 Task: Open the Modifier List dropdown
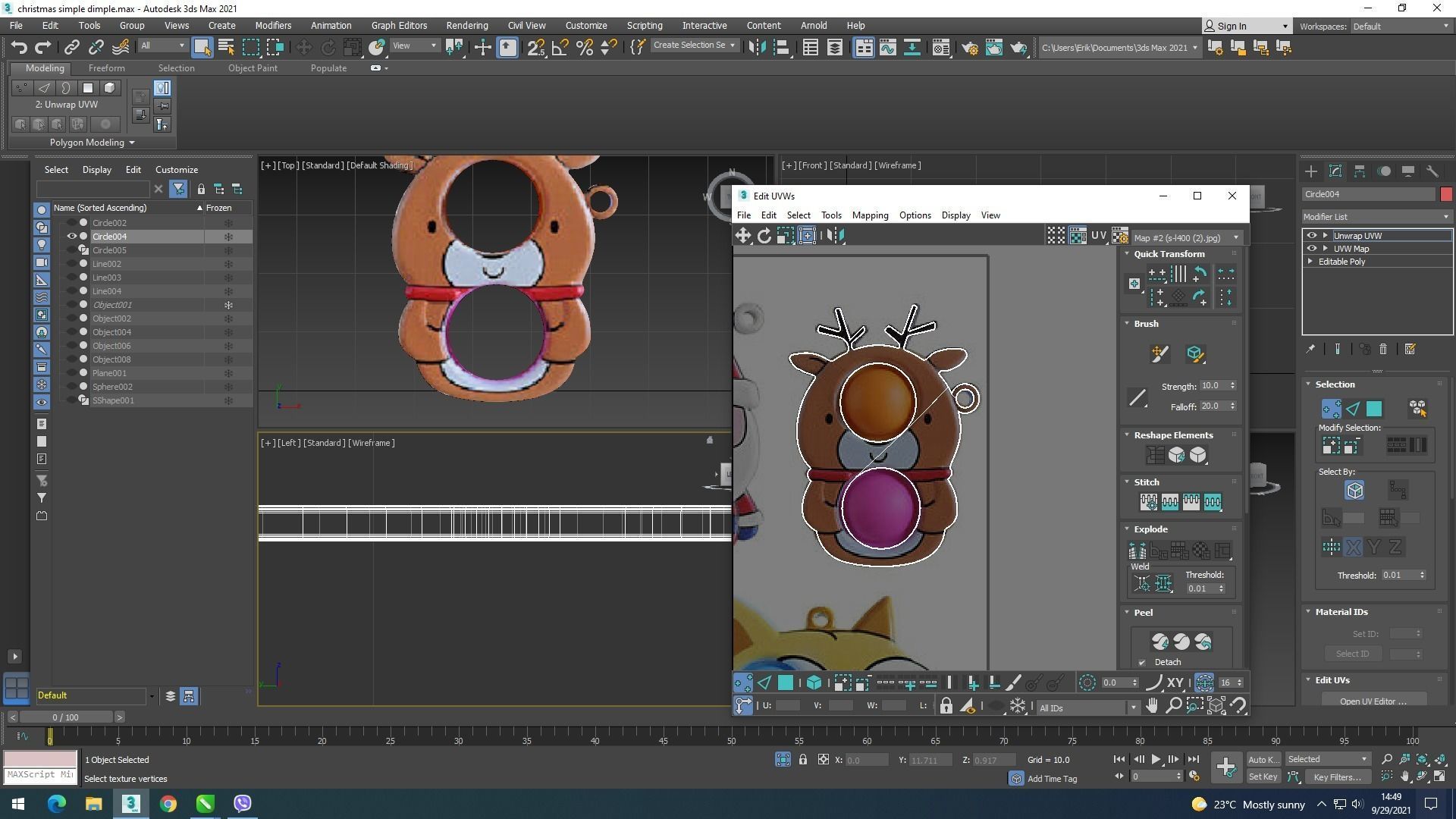pyautogui.click(x=1376, y=217)
